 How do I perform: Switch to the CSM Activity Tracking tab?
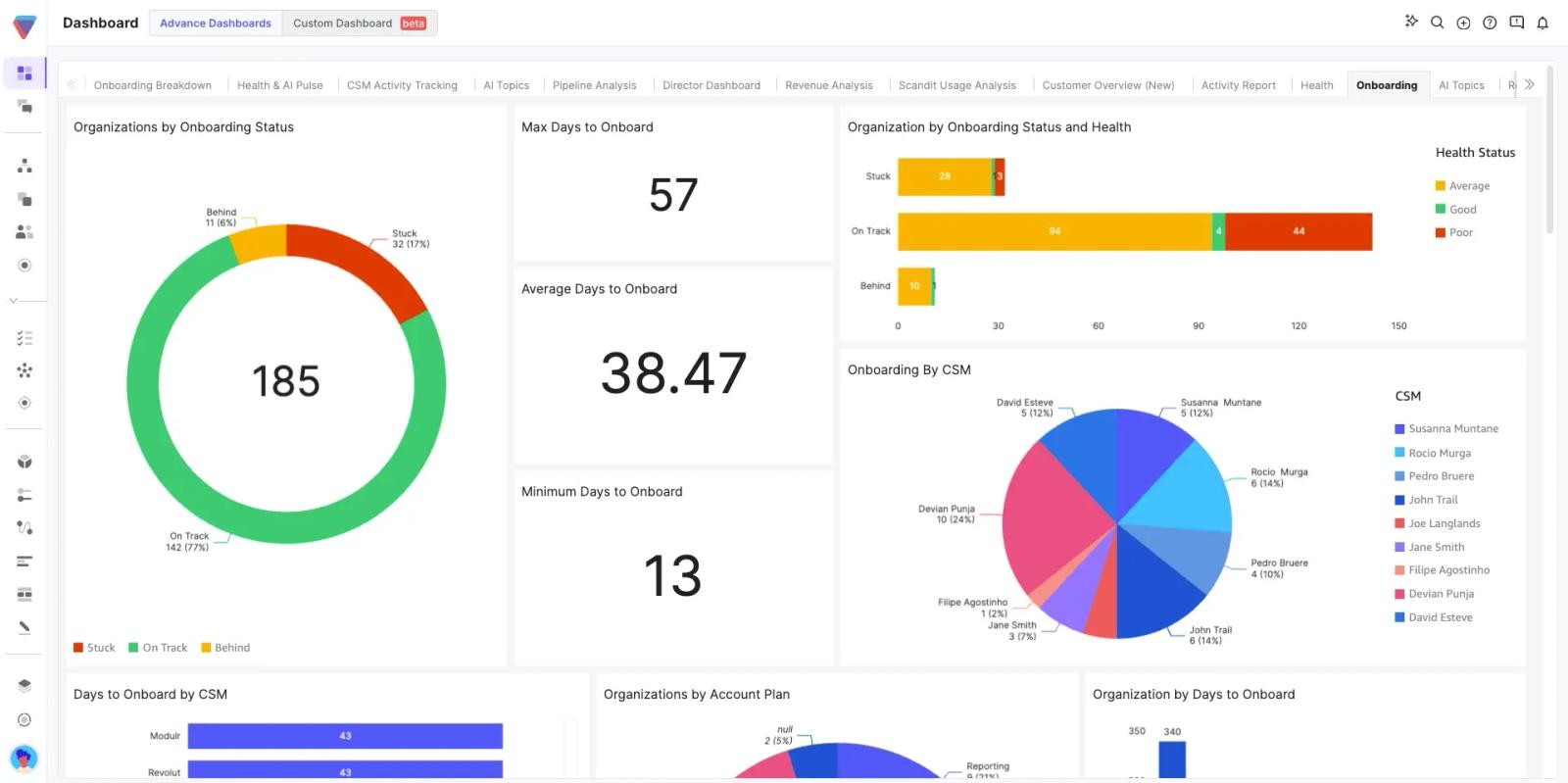tap(402, 85)
